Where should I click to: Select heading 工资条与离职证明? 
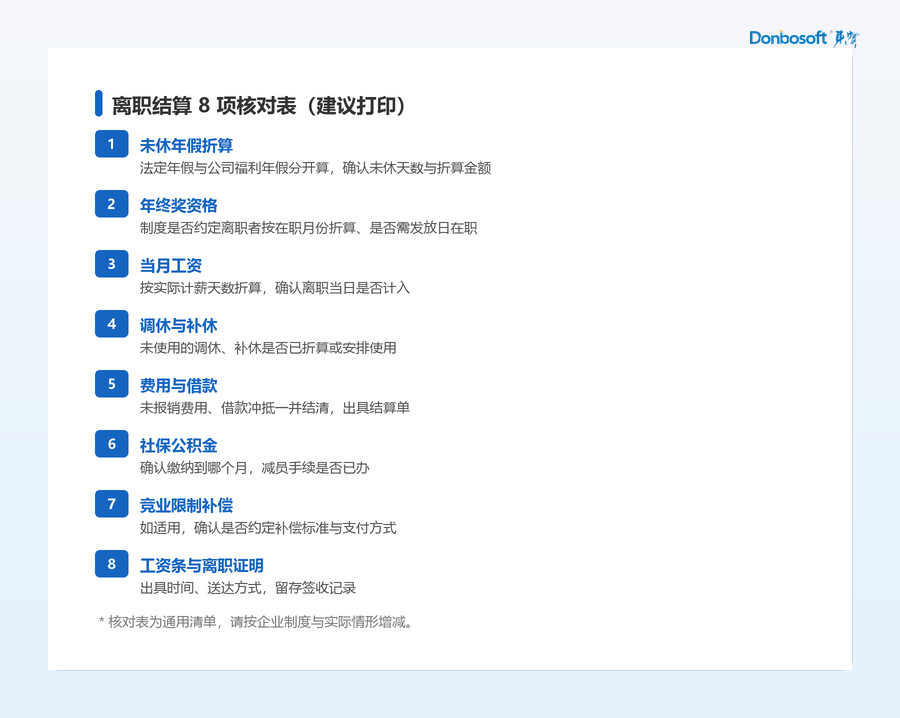tap(201, 565)
